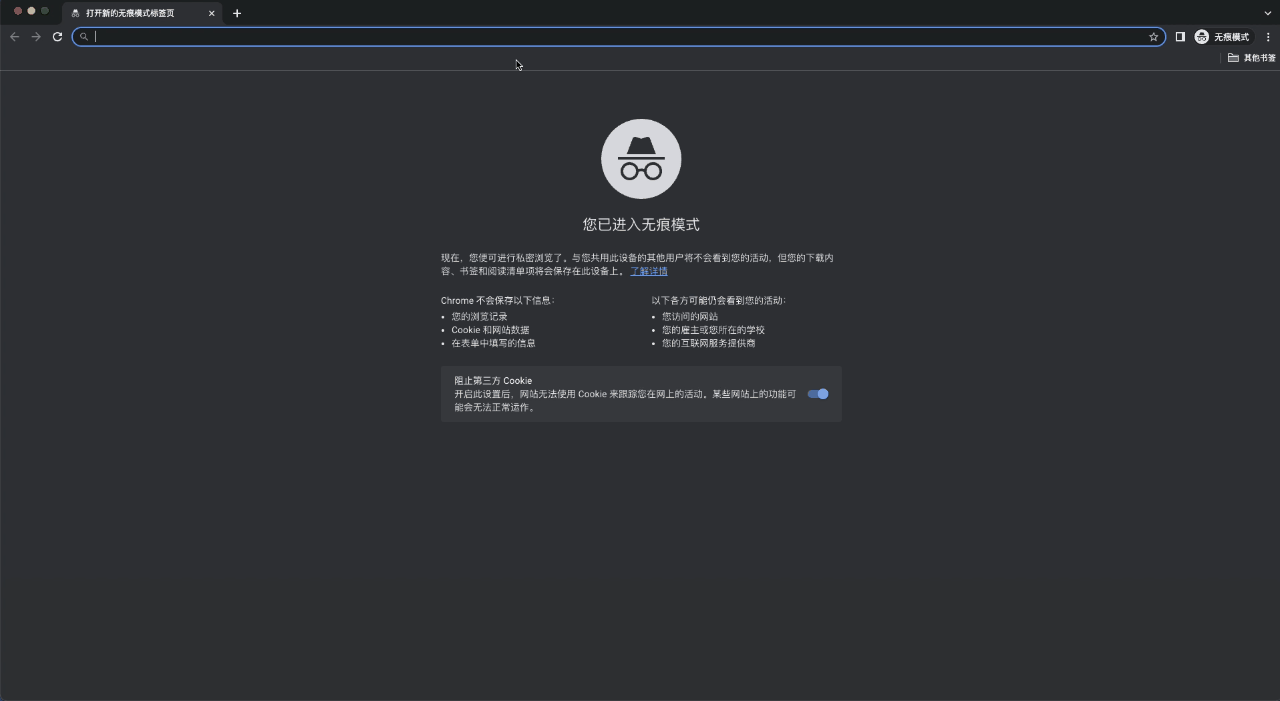Click the search icon inside the address bar
This screenshot has width=1280, height=701.
tap(84, 36)
